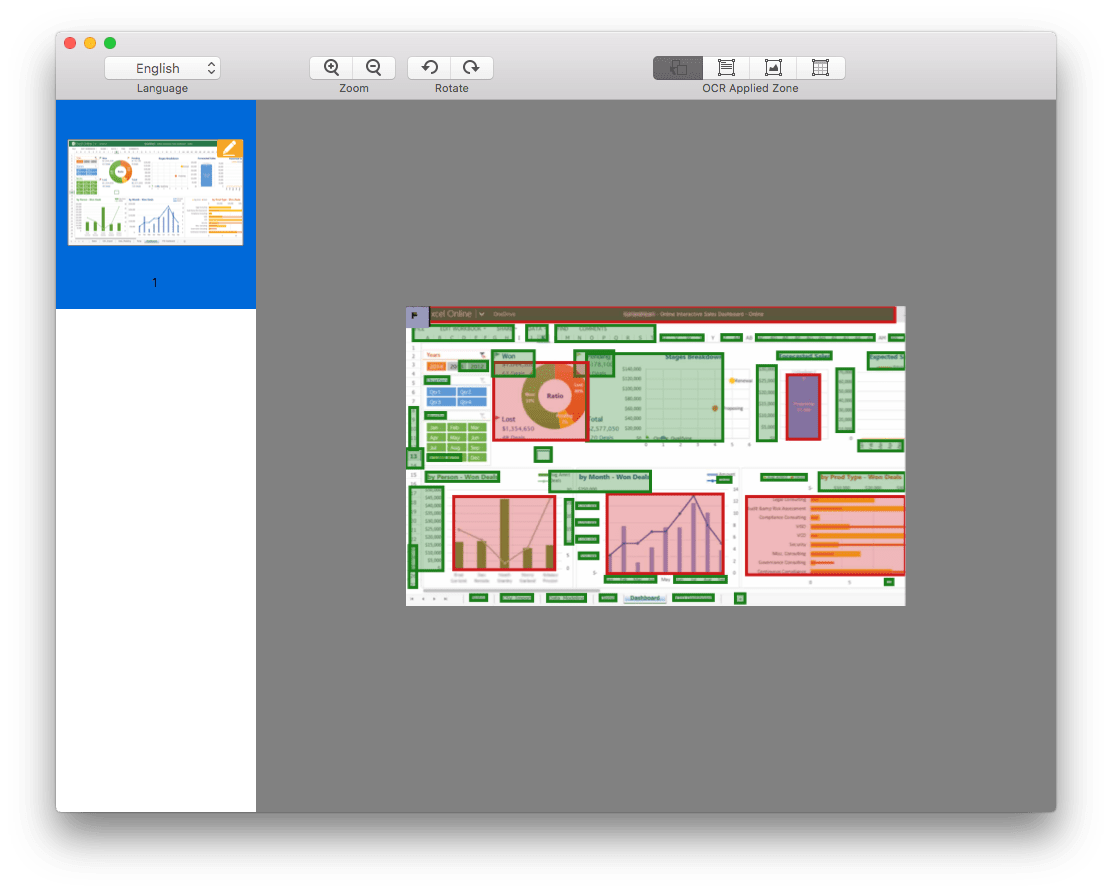The width and height of the screenshot is (1112, 892).
Task: Select the red zone over the Ratio donut chart
Action: point(540,401)
